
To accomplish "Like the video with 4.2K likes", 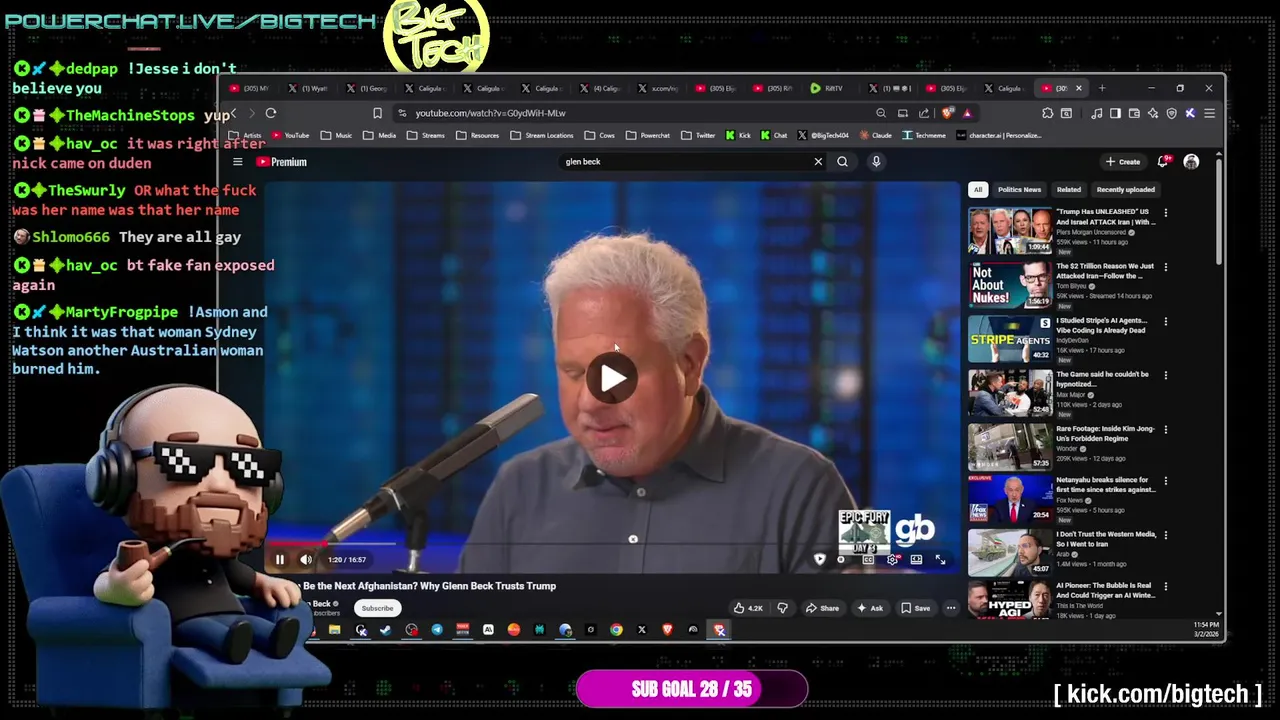I will point(748,608).
